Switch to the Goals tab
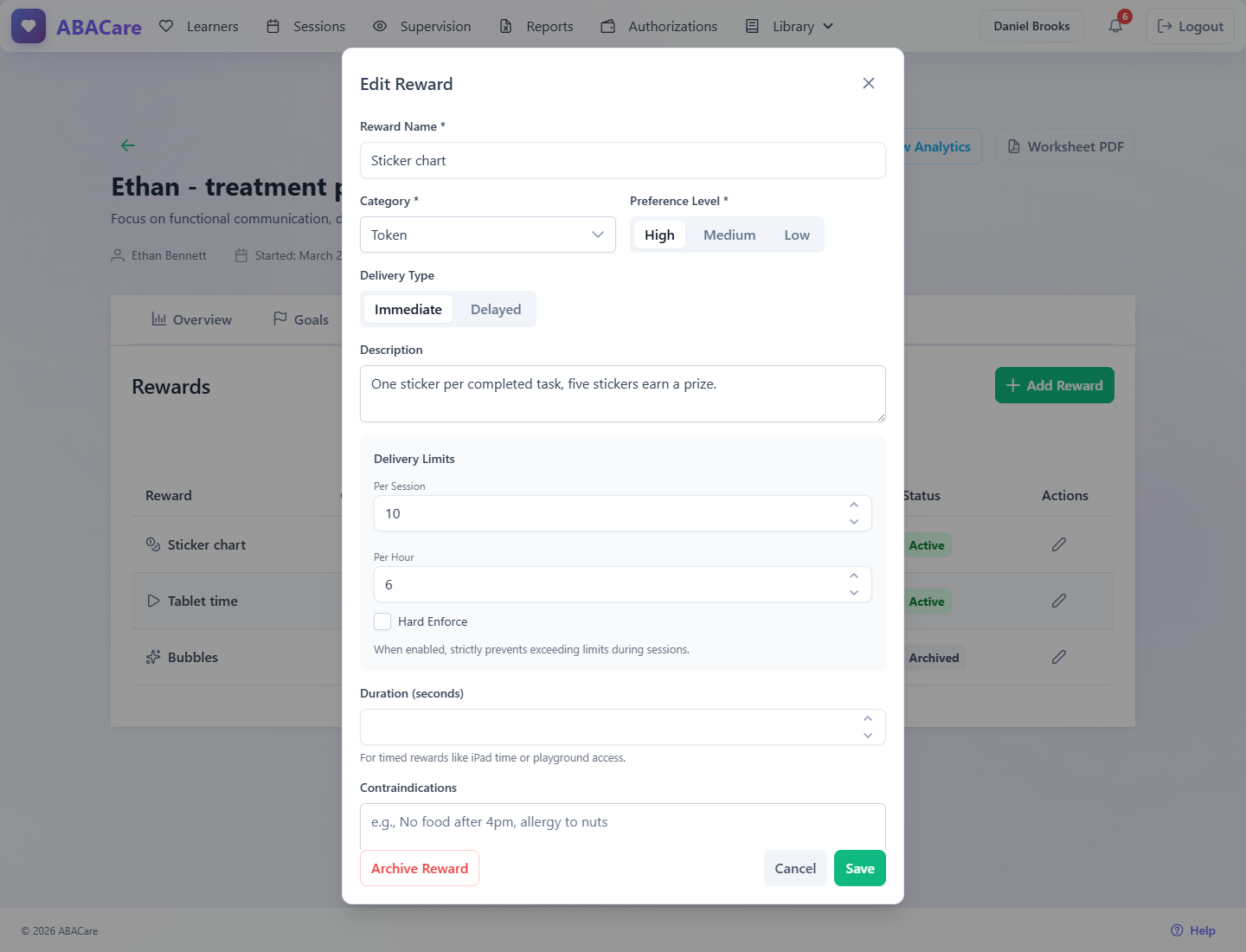1246x952 pixels. coord(301,319)
